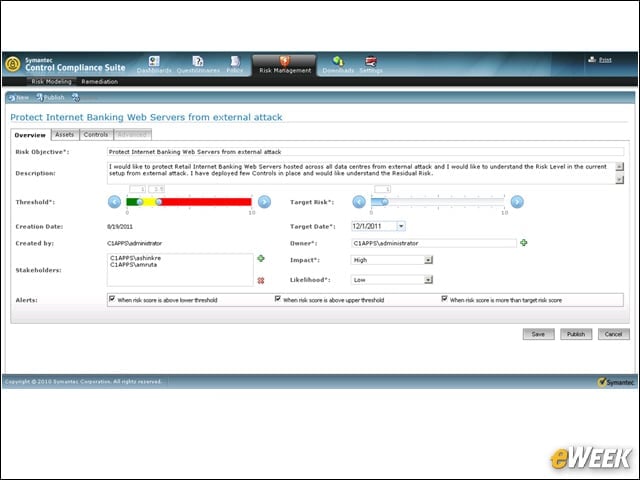Click Symantec logo in the footer
Image resolution: width=640 pixels, height=480 pixels.
pyautogui.click(x=616, y=382)
